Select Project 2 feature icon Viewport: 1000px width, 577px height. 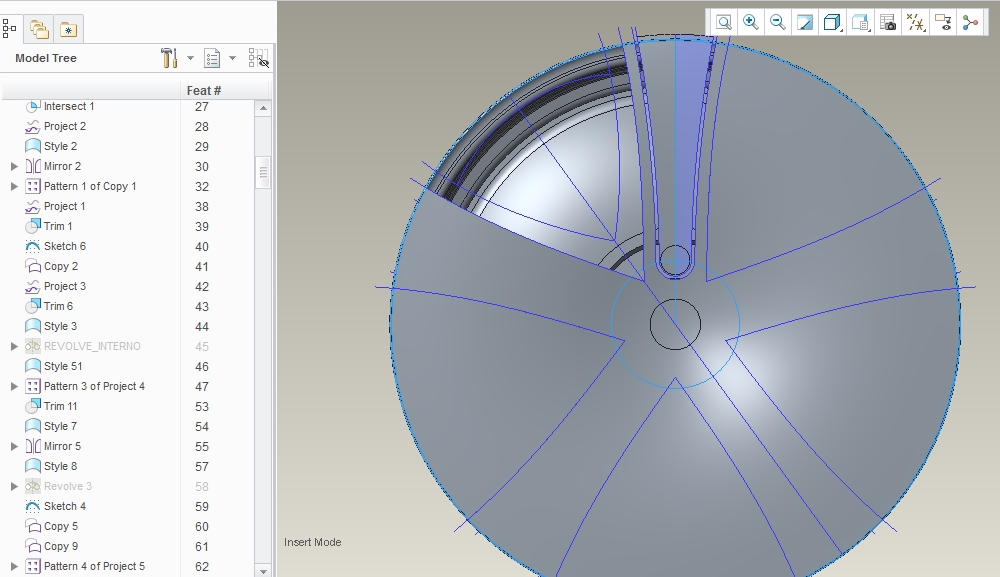(x=33, y=126)
